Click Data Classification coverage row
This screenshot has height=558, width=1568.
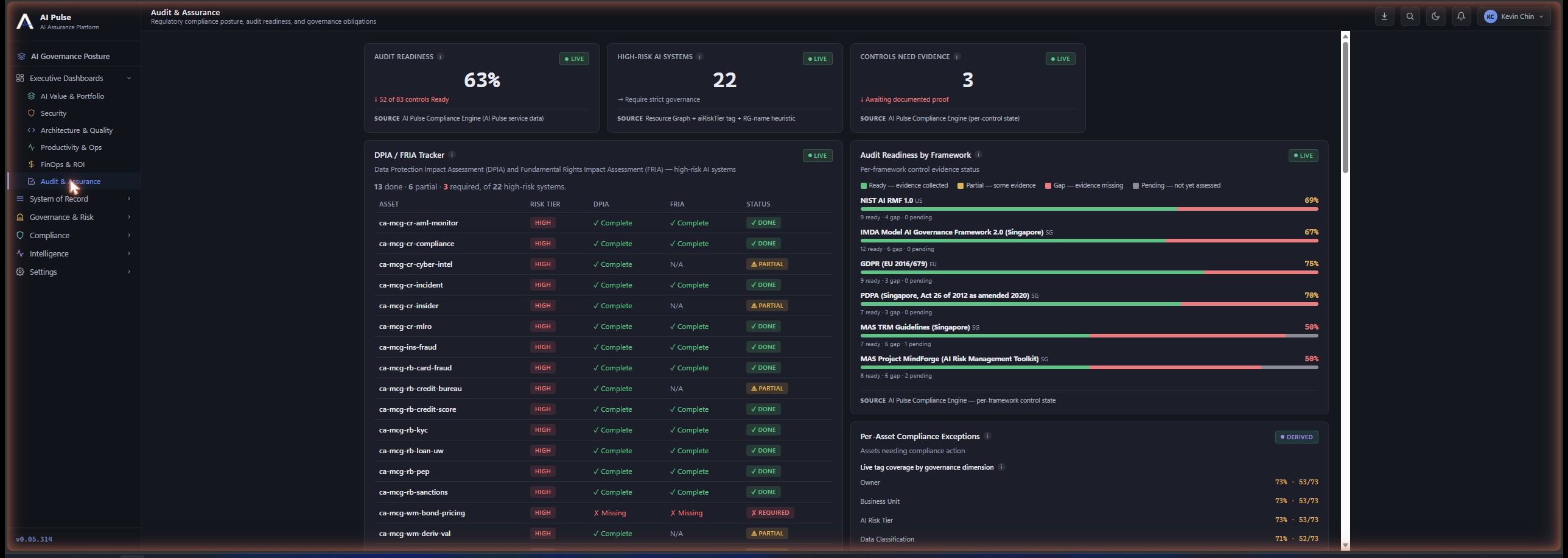tap(1089, 539)
